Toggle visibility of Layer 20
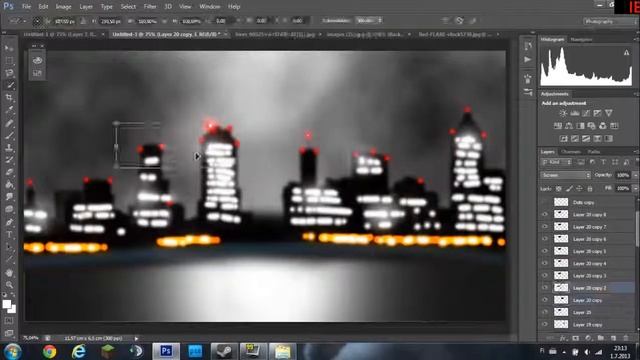640x360 pixels. pos(545,312)
